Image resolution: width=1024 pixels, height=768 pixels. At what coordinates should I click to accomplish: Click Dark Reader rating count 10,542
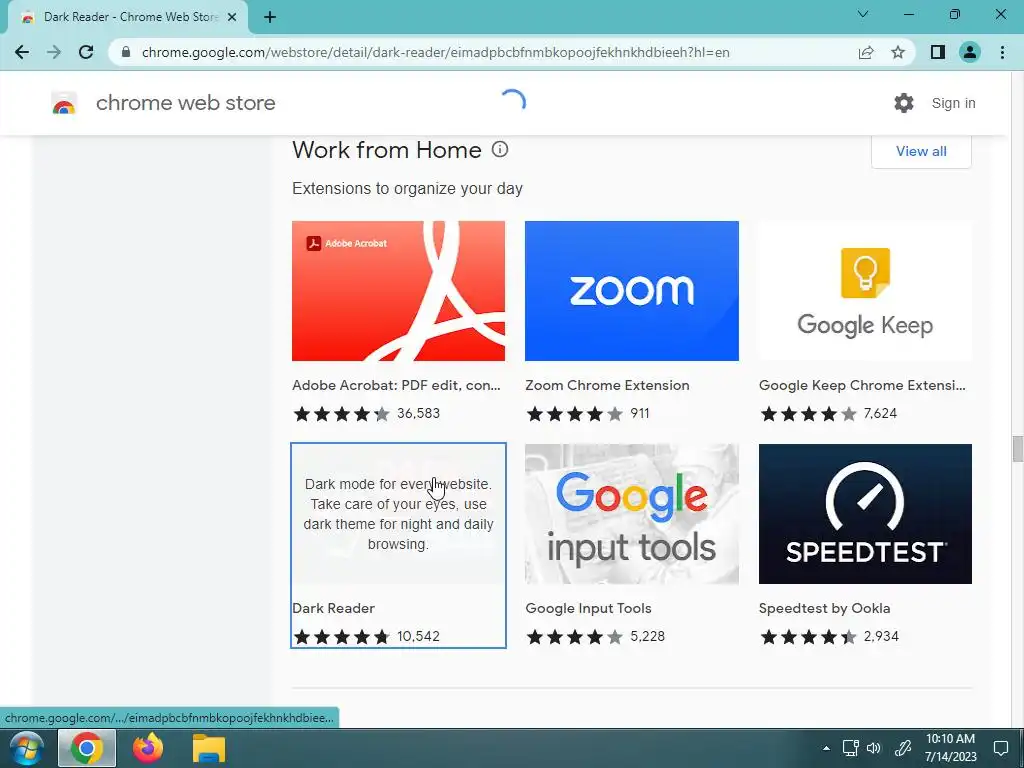[419, 636]
